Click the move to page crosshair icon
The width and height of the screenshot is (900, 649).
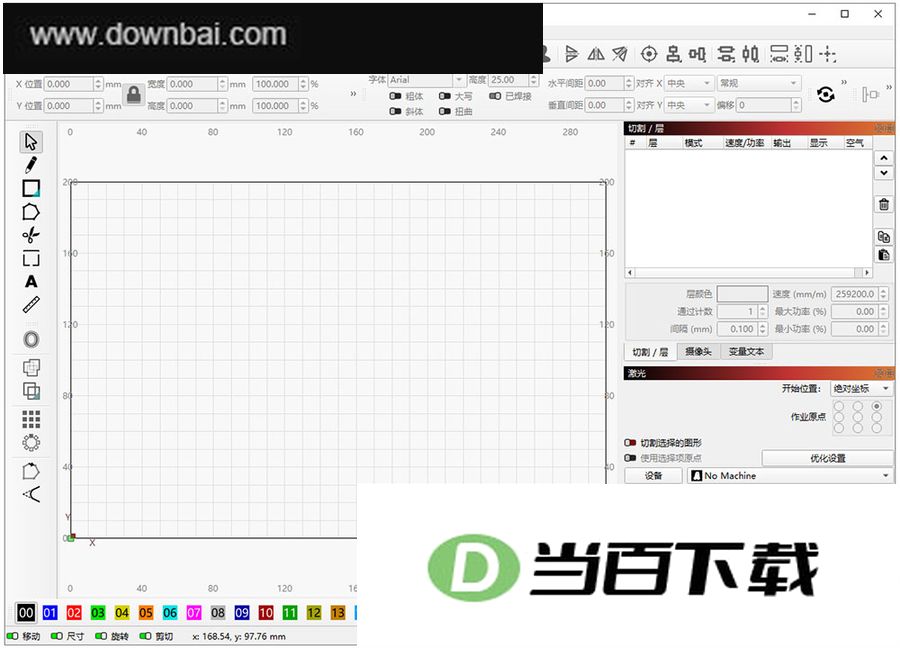point(828,55)
